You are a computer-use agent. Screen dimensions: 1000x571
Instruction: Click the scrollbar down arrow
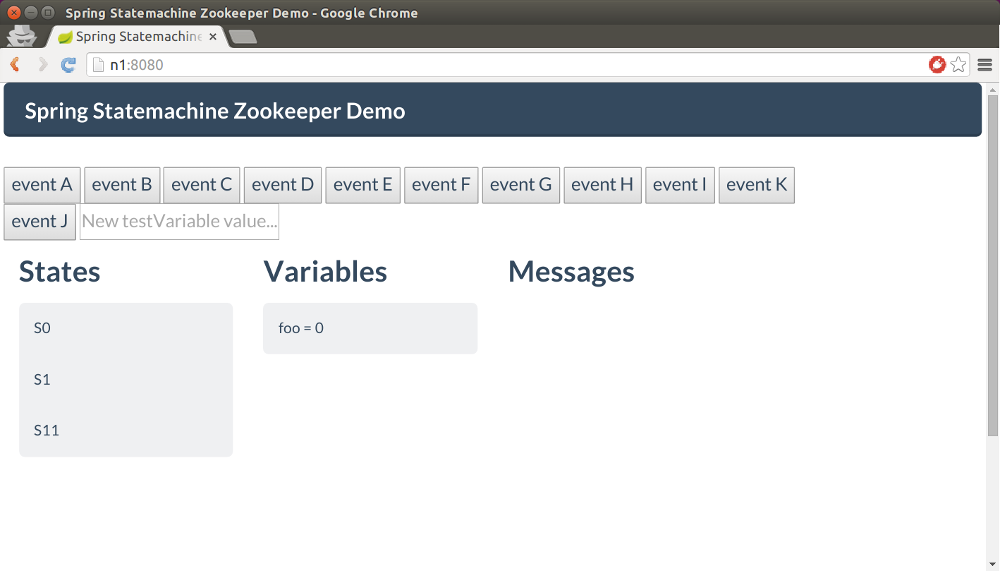pos(992,564)
